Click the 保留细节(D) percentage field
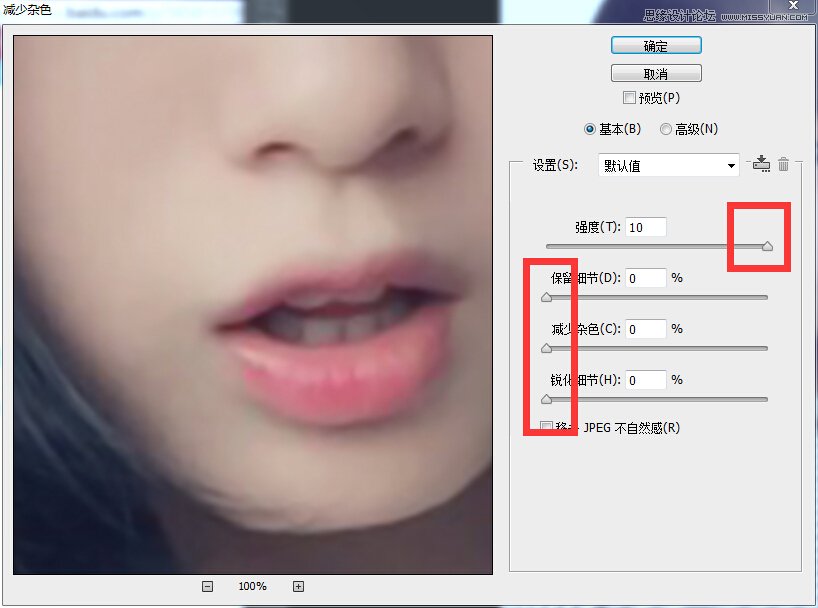The height and width of the screenshot is (608, 818). click(x=645, y=278)
